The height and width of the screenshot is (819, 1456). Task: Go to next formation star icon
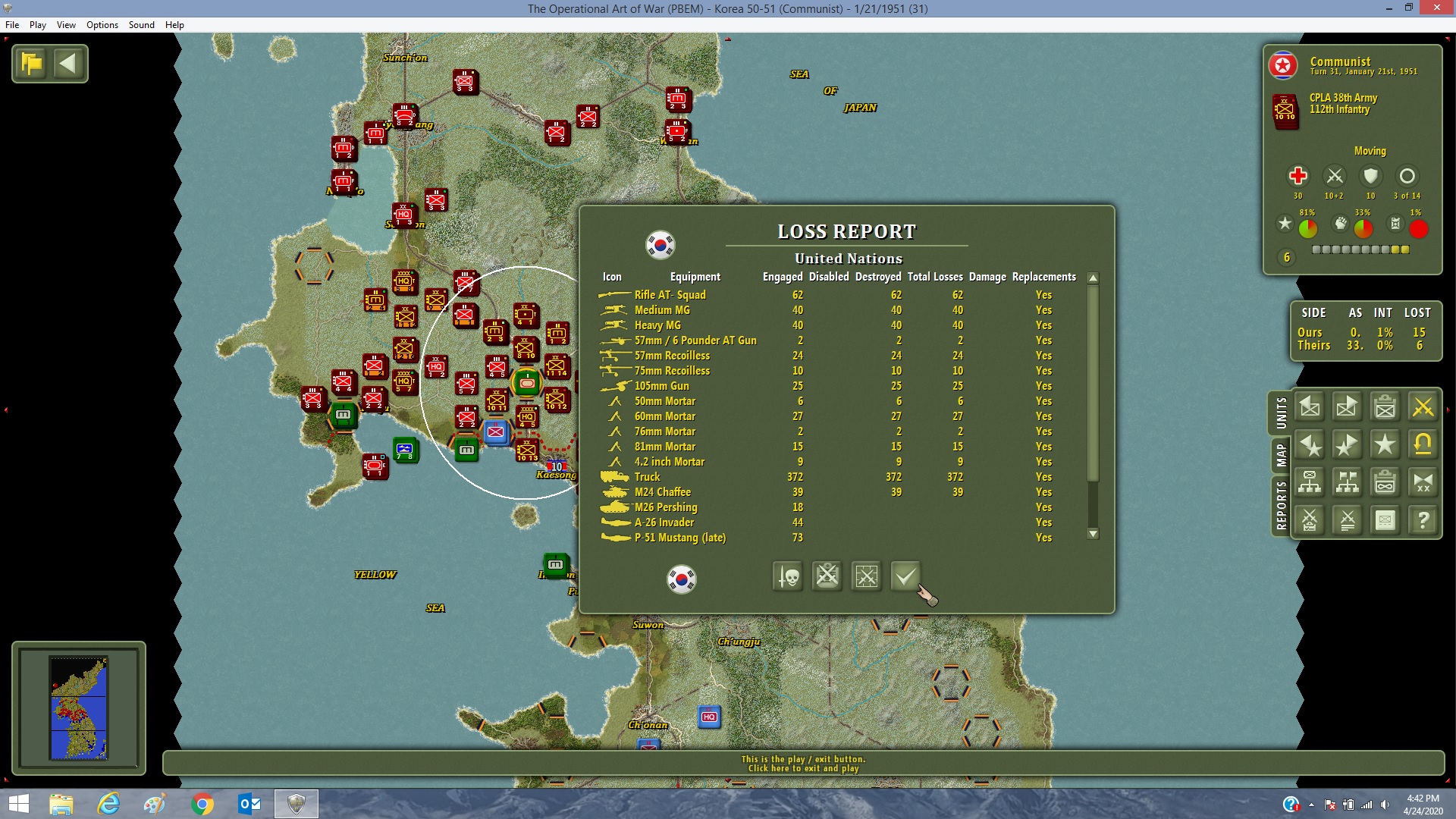coord(1348,444)
